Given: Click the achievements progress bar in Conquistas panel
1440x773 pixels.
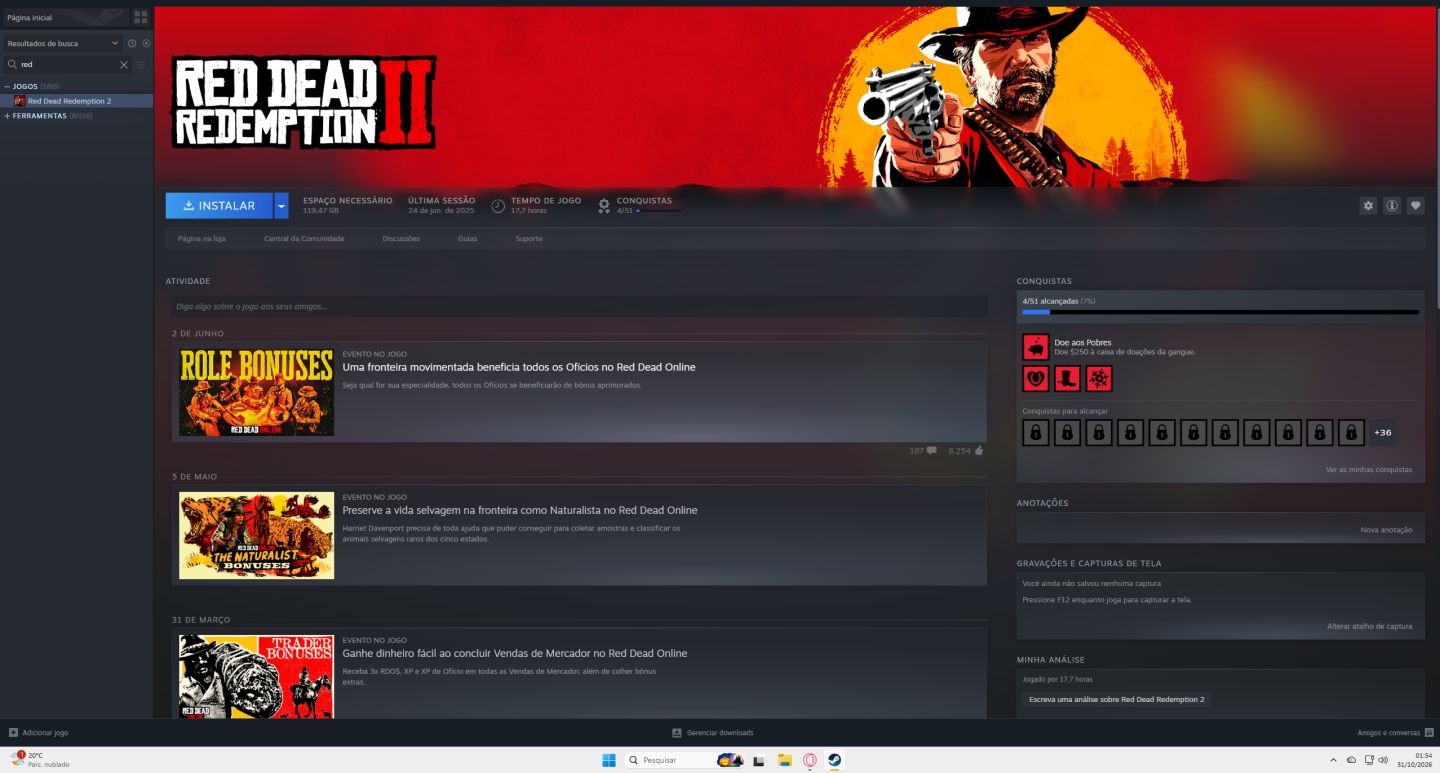Looking at the screenshot, I should tap(1220, 312).
